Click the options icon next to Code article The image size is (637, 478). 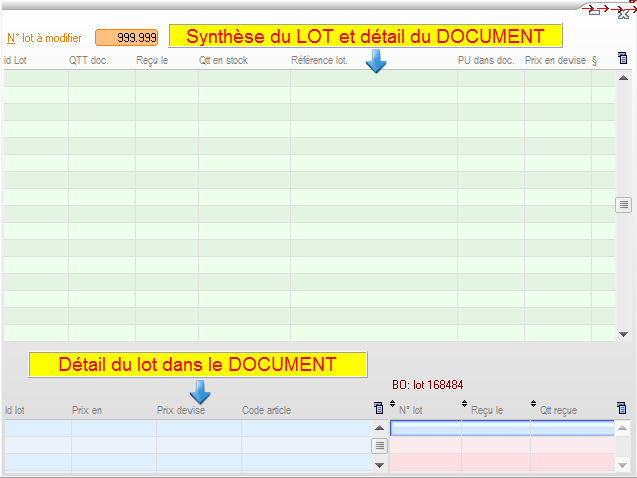pos(378,408)
